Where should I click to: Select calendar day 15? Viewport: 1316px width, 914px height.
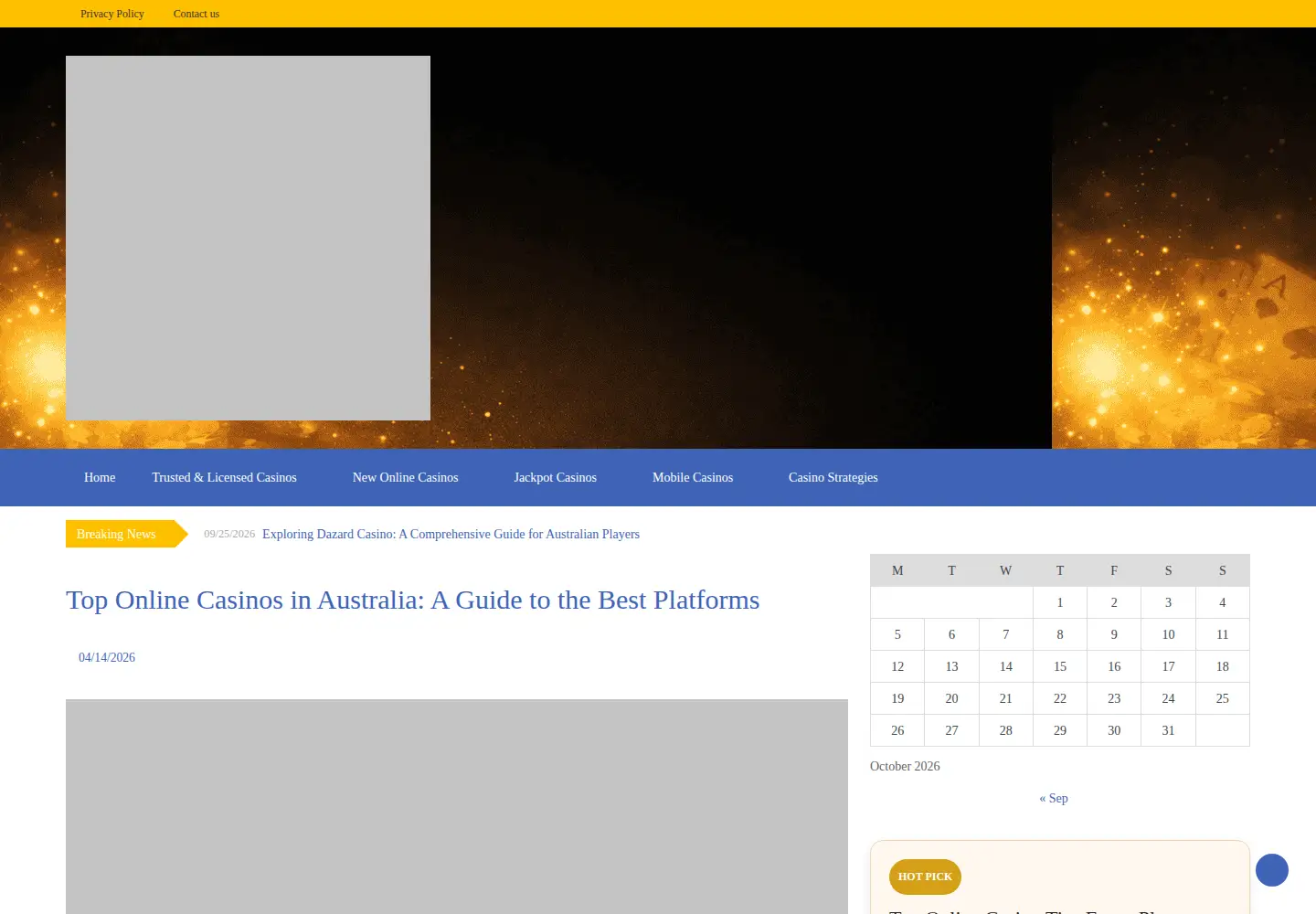click(x=1060, y=666)
